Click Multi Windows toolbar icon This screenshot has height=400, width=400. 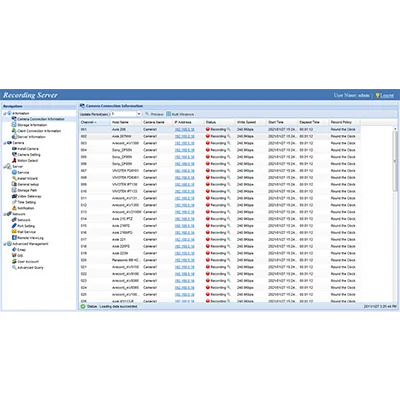point(169,114)
